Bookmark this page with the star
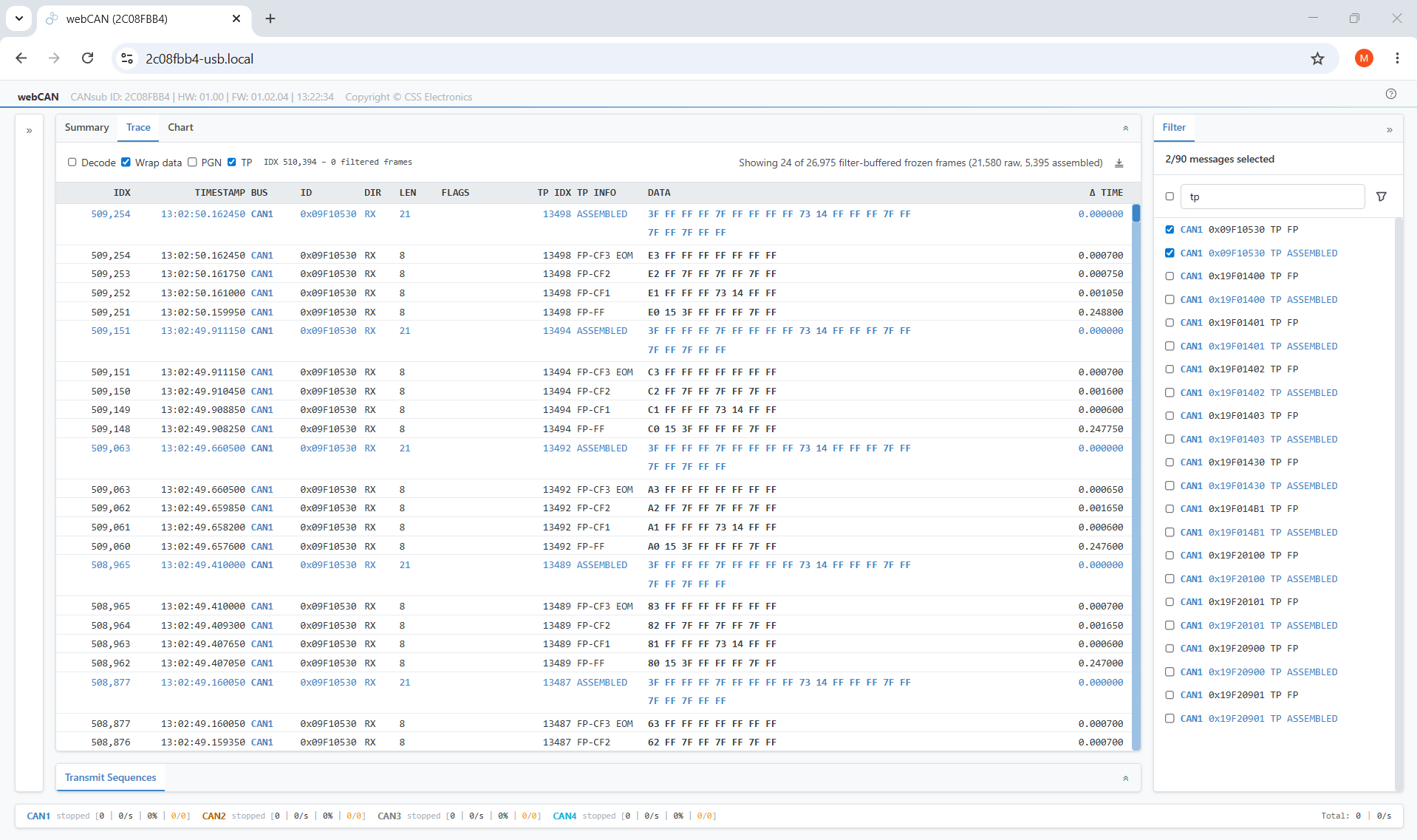 point(1318,58)
